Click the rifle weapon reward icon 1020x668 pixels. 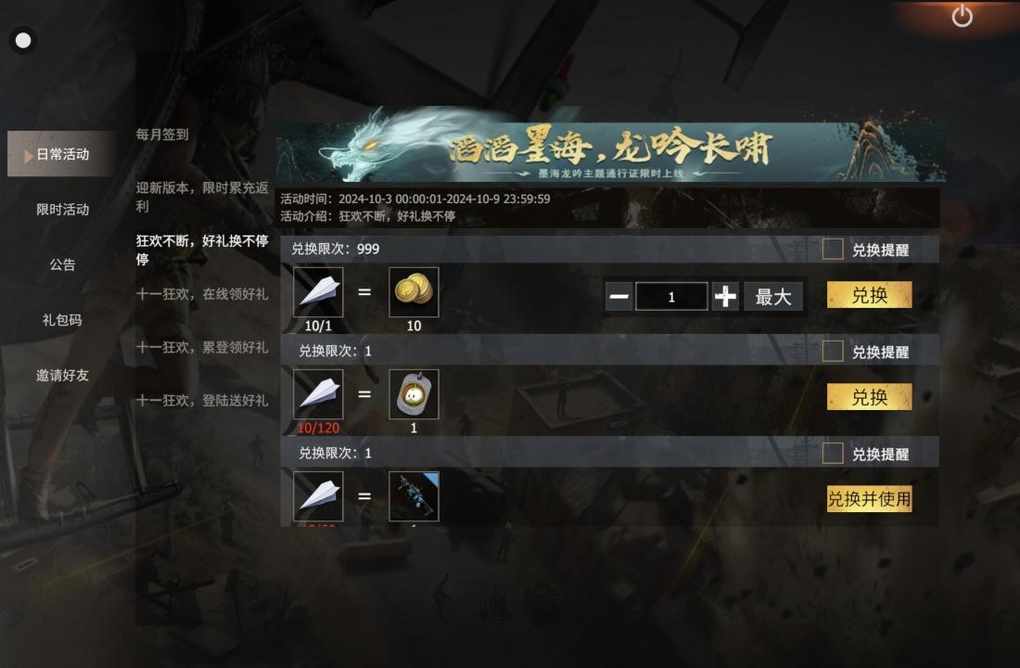(414, 496)
